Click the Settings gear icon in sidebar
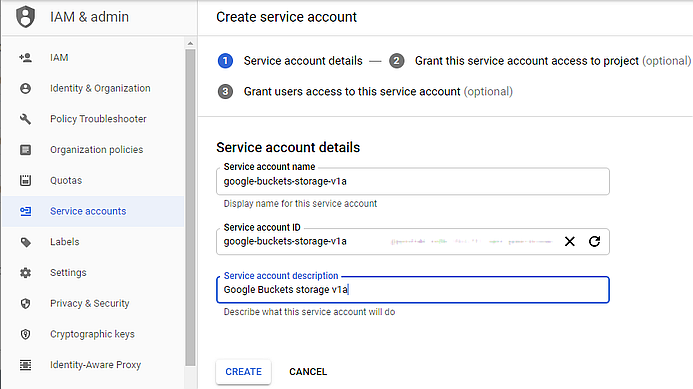This screenshot has width=693, height=389. click(26, 273)
